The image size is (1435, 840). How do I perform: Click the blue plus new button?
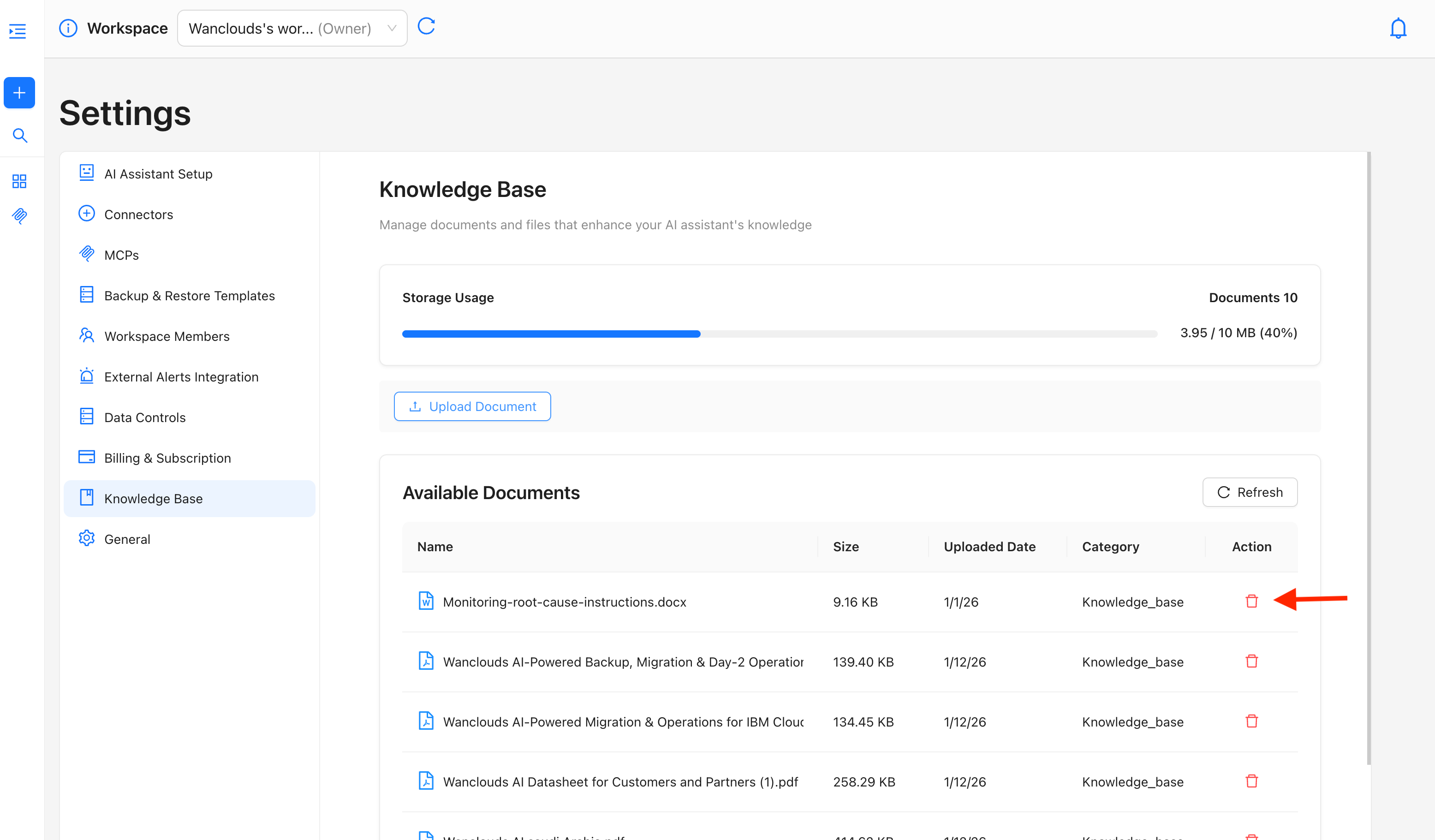[19, 93]
